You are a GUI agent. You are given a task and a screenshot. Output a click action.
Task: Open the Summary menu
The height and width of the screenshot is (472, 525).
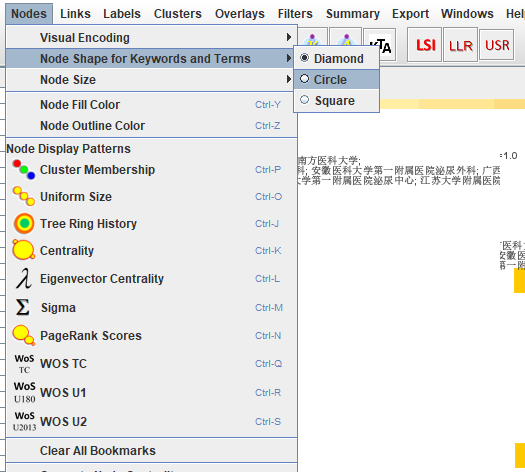click(x=353, y=14)
